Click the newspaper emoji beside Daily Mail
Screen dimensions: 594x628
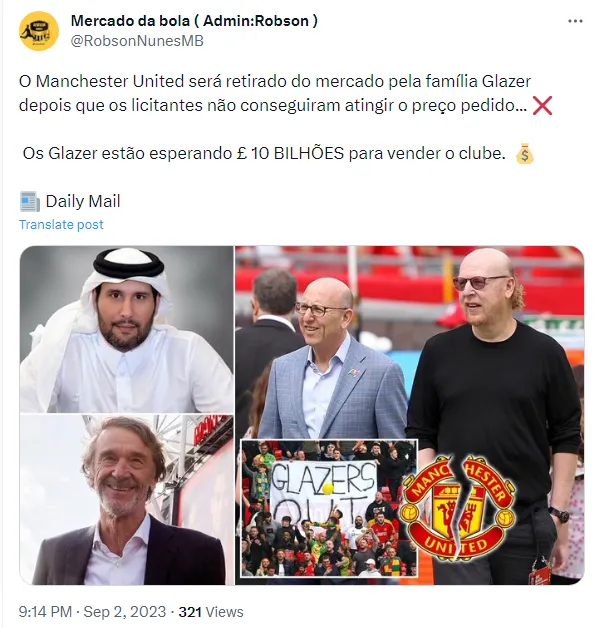pos(30,201)
